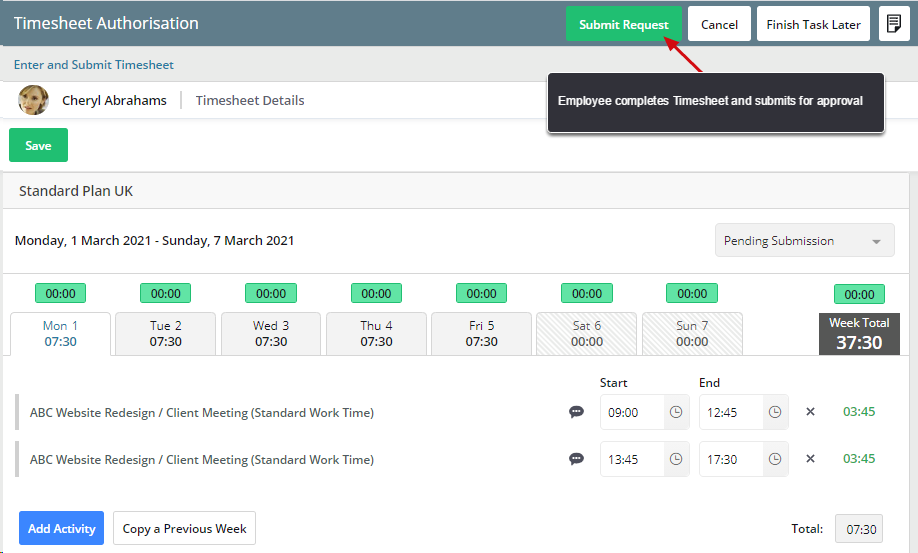Open the notes icon beside Finish Task Later
Screen dimensions: 918x553
click(x=894, y=24)
